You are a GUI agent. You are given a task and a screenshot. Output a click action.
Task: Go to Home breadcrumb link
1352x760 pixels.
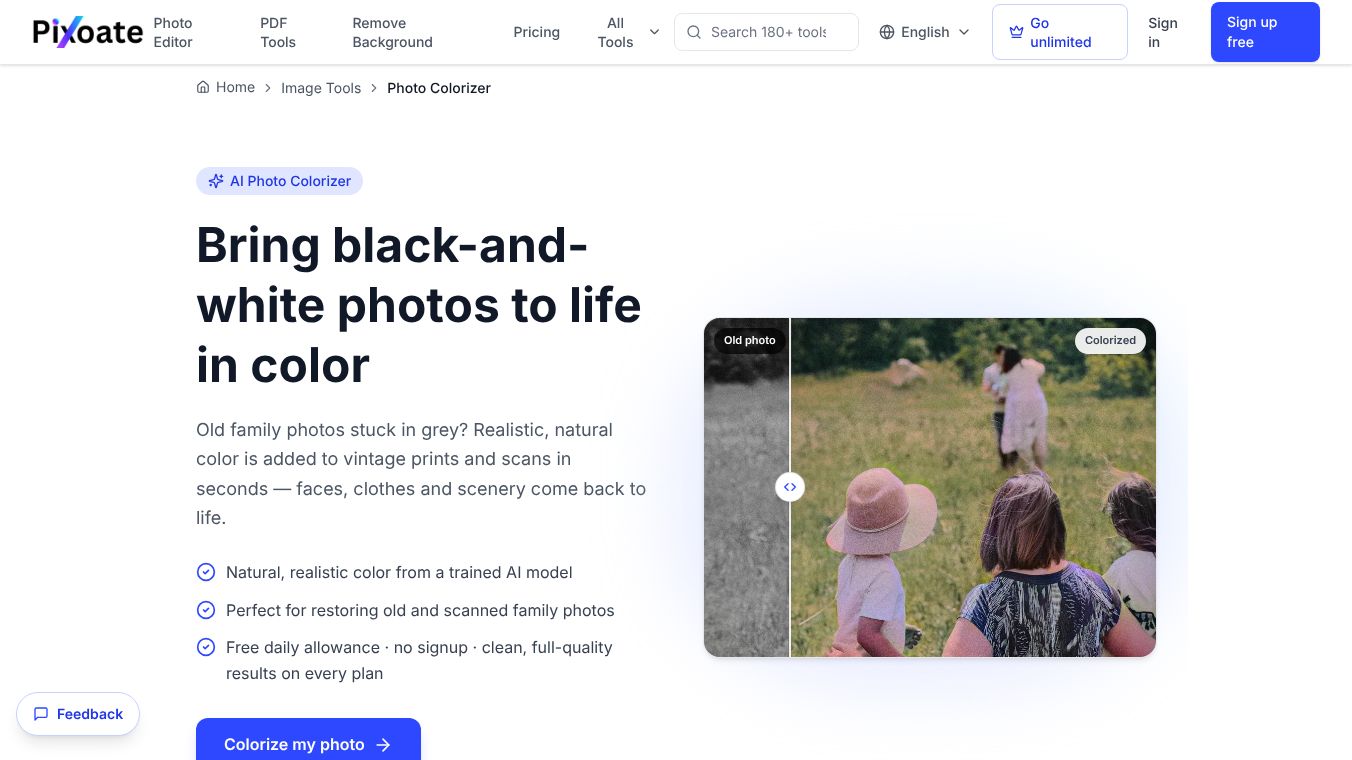[x=226, y=87]
